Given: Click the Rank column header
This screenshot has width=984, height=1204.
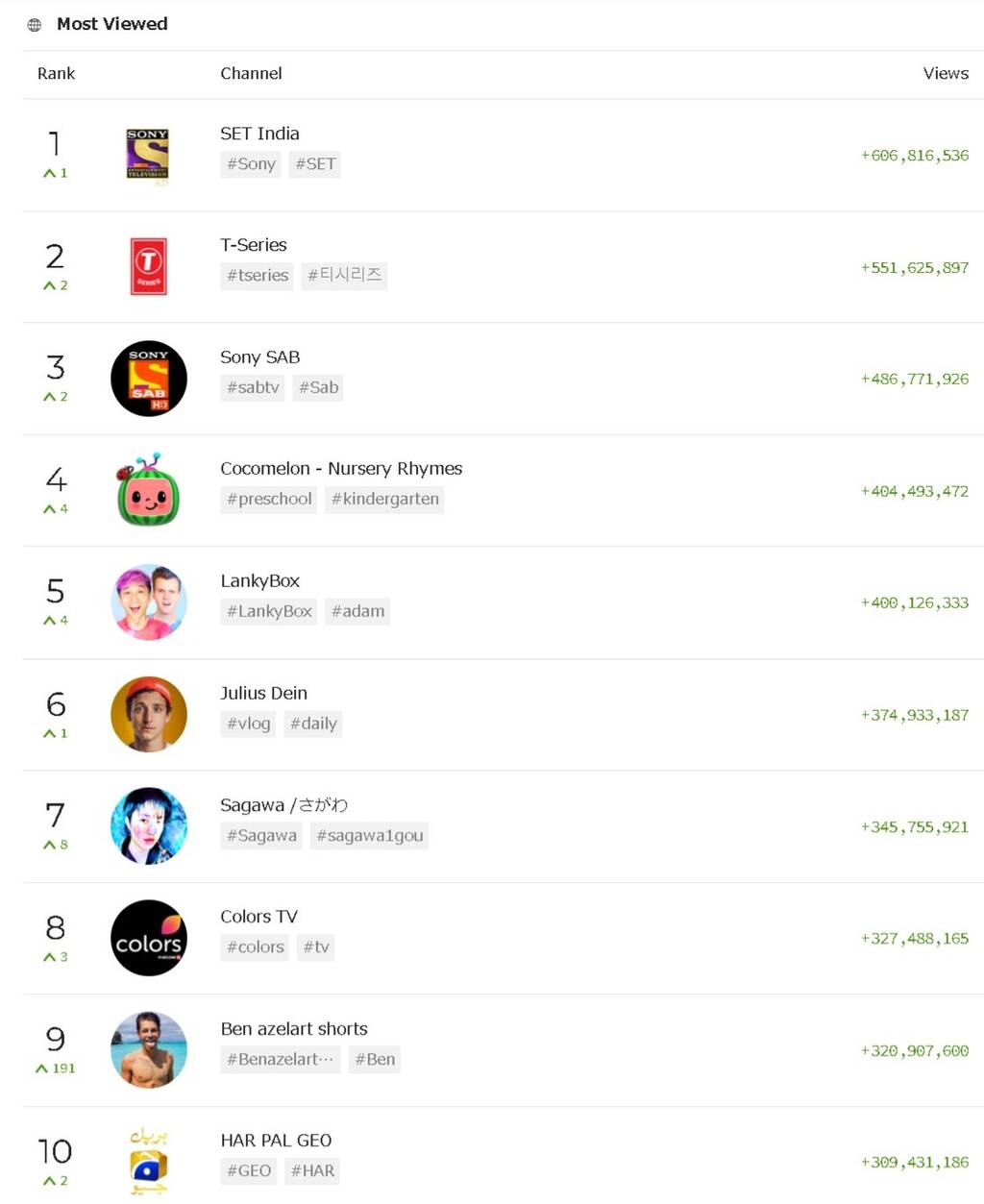Looking at the screenshot, I should 56,74.
